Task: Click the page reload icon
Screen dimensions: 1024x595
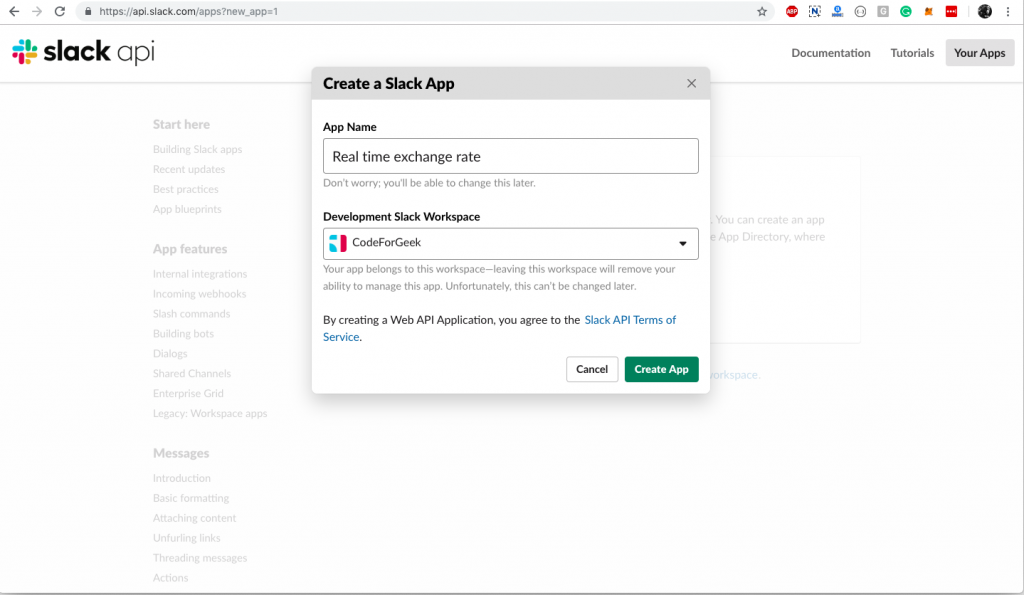Action: [62, 12]
